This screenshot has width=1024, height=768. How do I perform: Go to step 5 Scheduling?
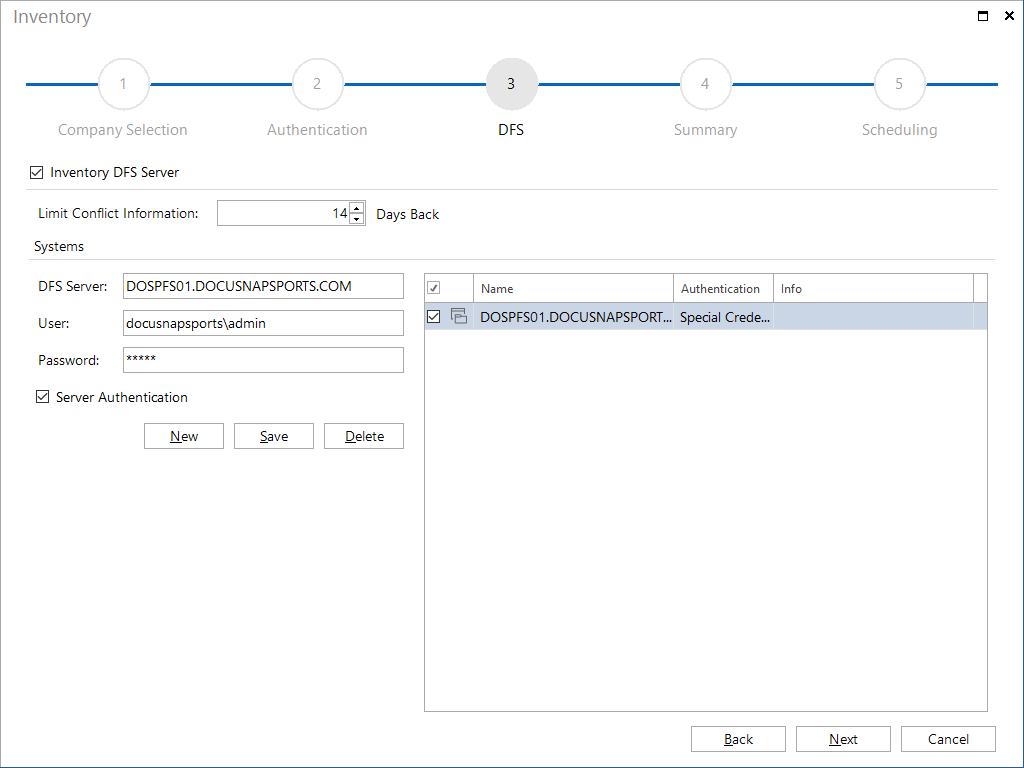pyautogui.click(x=899, y=84)
